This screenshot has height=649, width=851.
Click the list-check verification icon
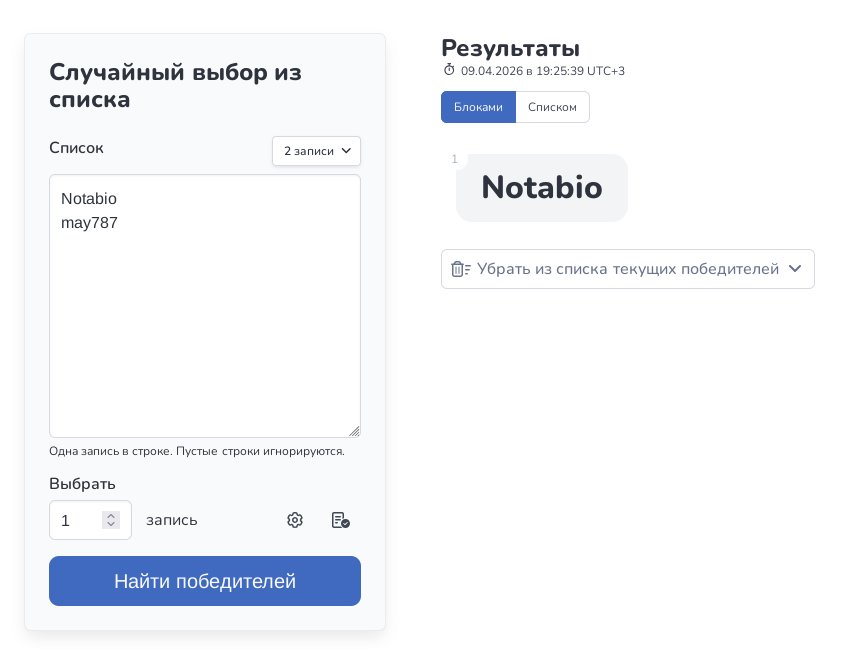point(340,520)
